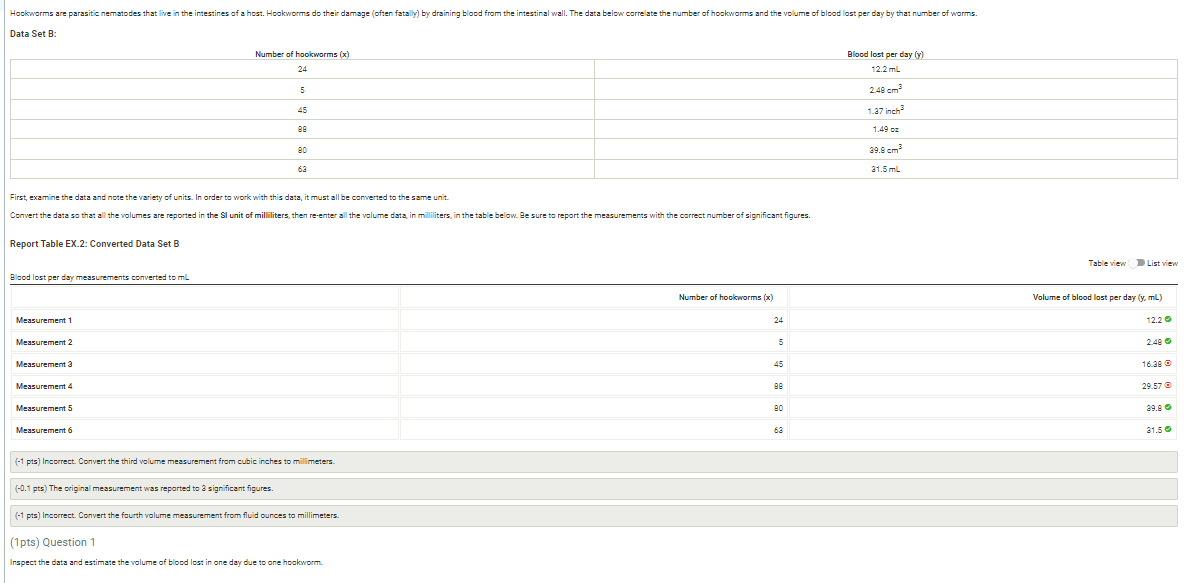Click '39.8 cm³' in Data Set B
The image size is (1193, 583).
click(x=886, y=148)
